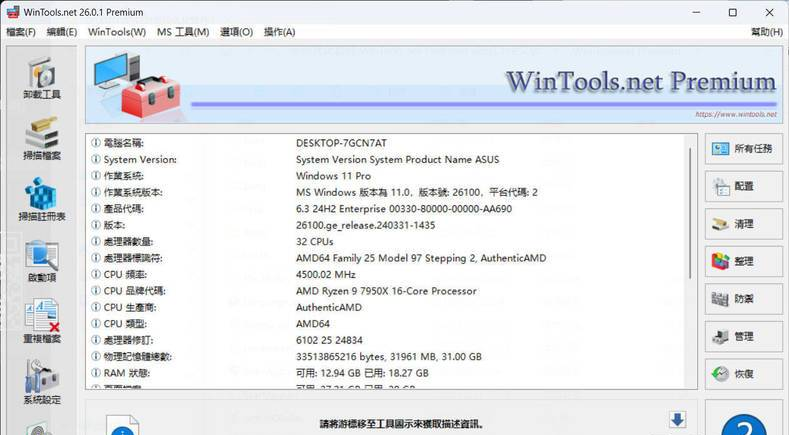Viewport: 789px width, 435px height.
Task: Open the 掃描註冊表 registry scanner
Action: tap(41, 199)
